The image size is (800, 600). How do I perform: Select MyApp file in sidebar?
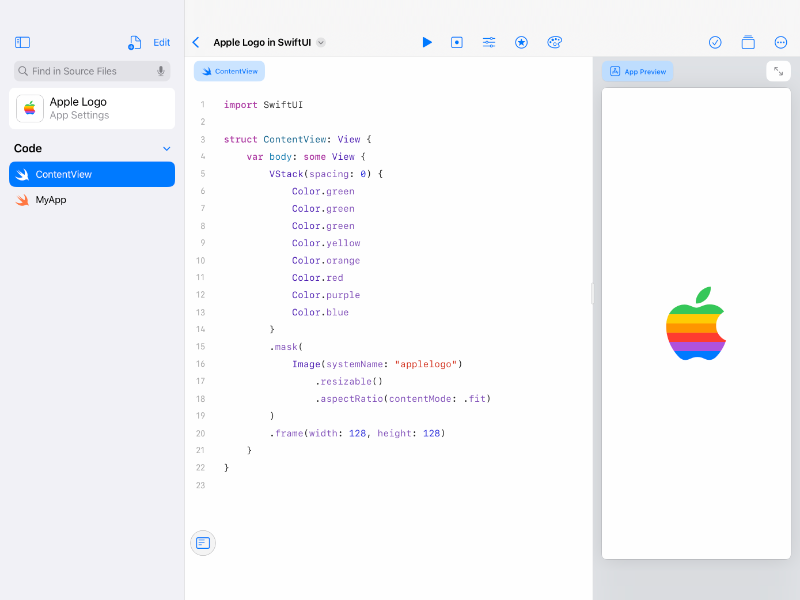click(51, 200)
